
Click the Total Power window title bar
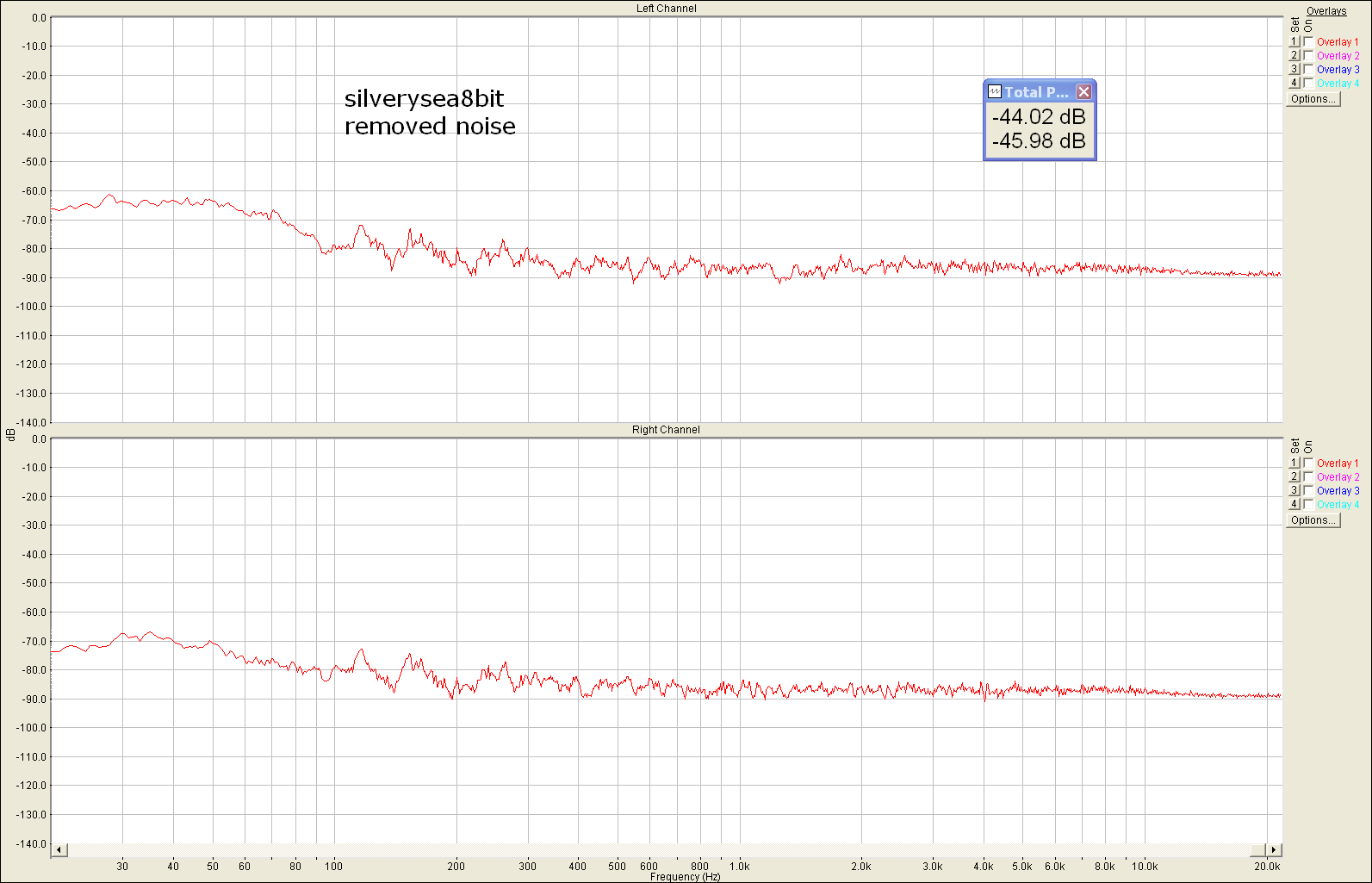click(1040, 91)
